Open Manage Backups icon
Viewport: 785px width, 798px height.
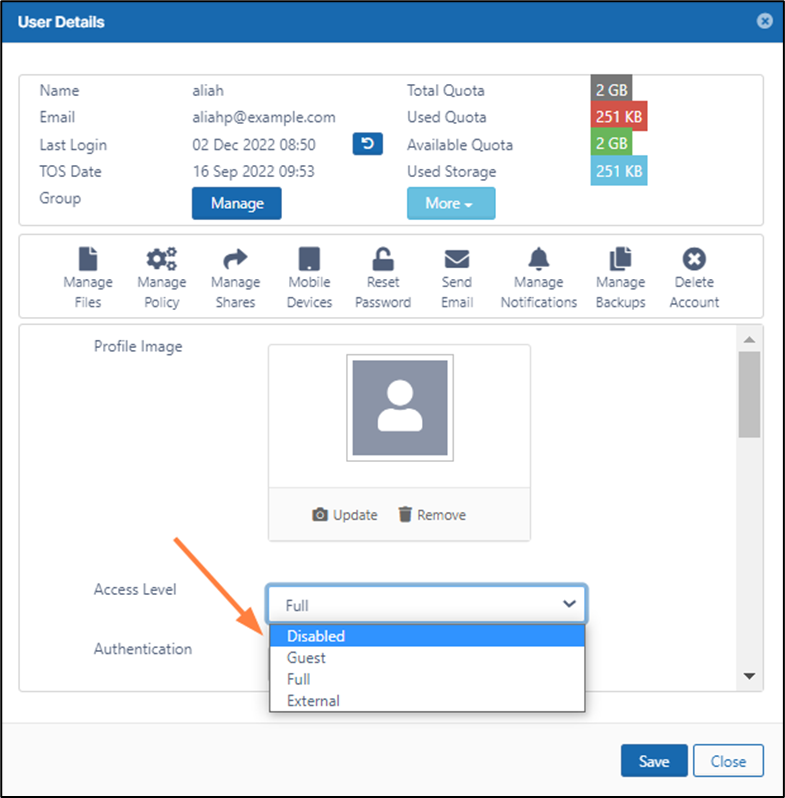(620, 259)
